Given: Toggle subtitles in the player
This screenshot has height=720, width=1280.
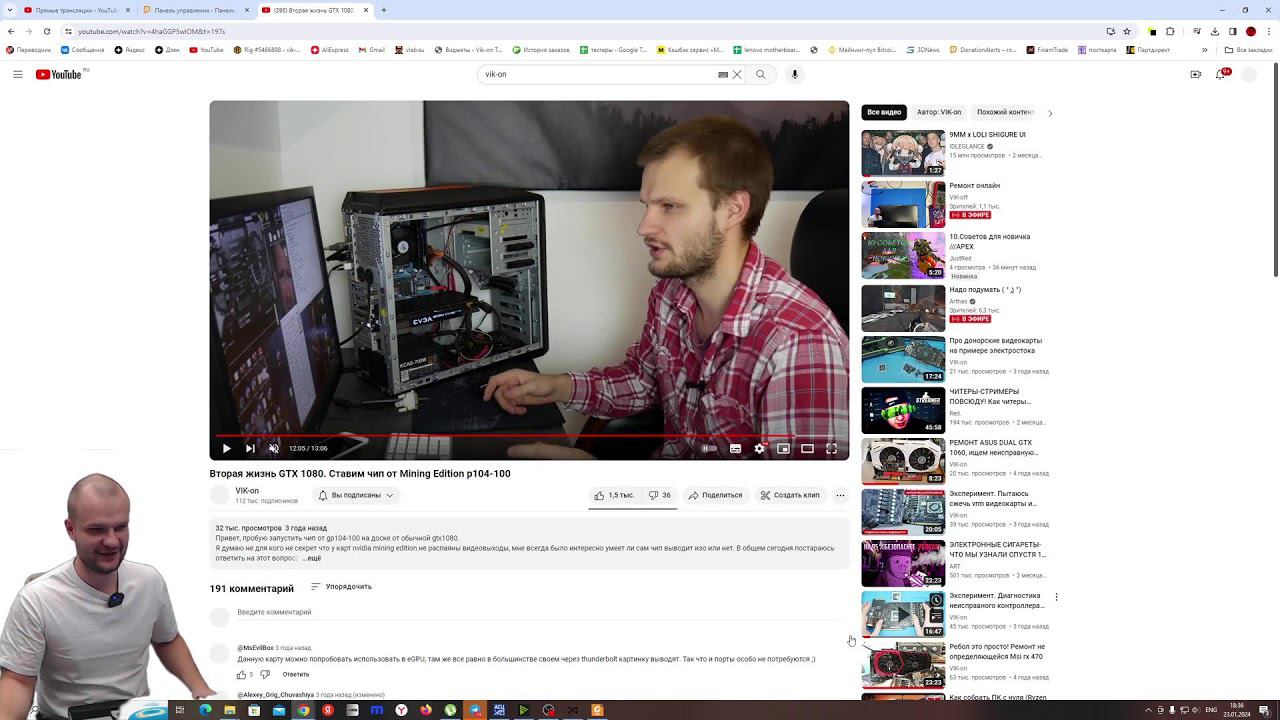Looking at the screenshot, I should coord(735,448).
